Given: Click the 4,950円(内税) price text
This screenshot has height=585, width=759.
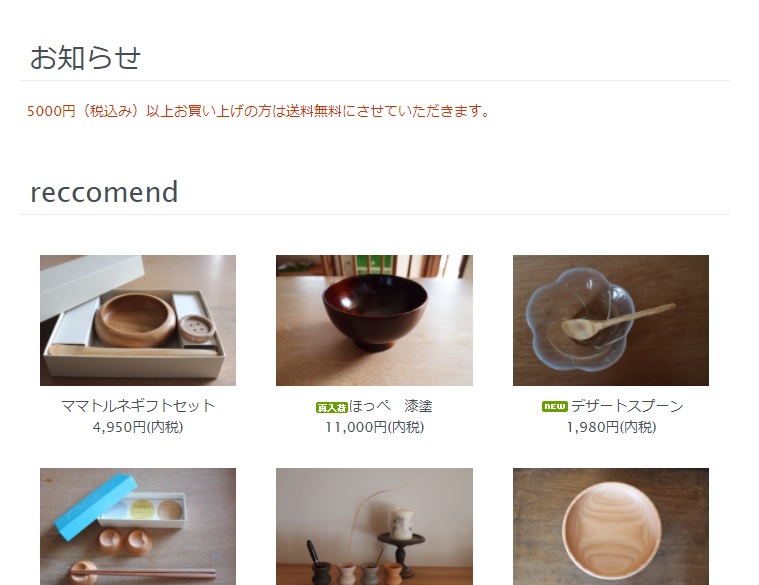Looking at the screenshot, I should pyautogui.click(x=138, y=427).
